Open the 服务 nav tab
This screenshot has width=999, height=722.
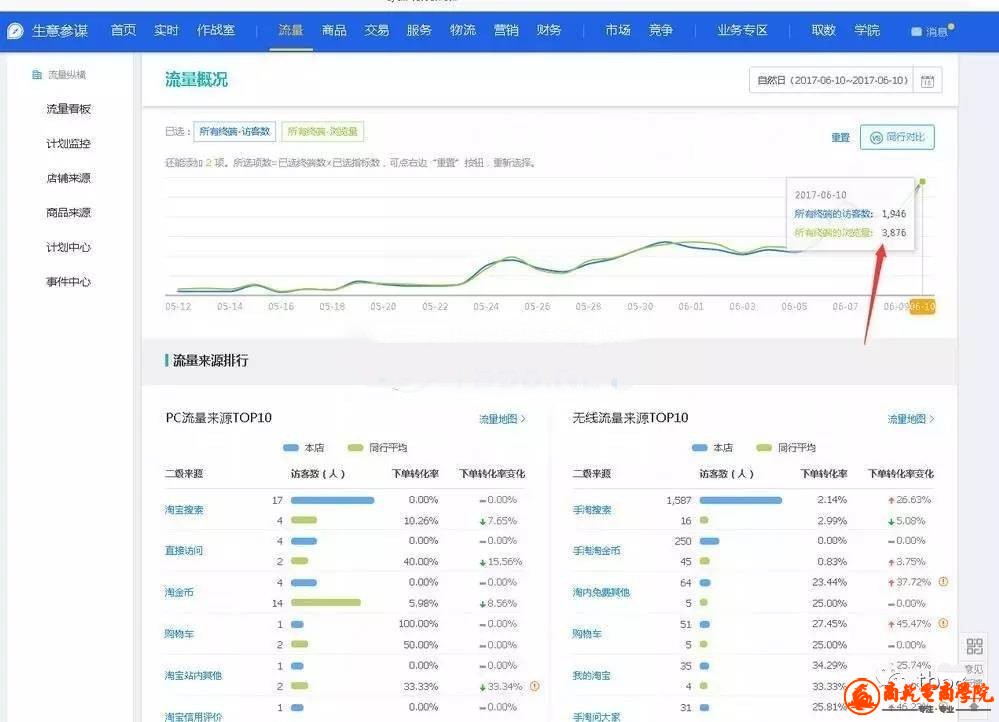click(419, 31)
